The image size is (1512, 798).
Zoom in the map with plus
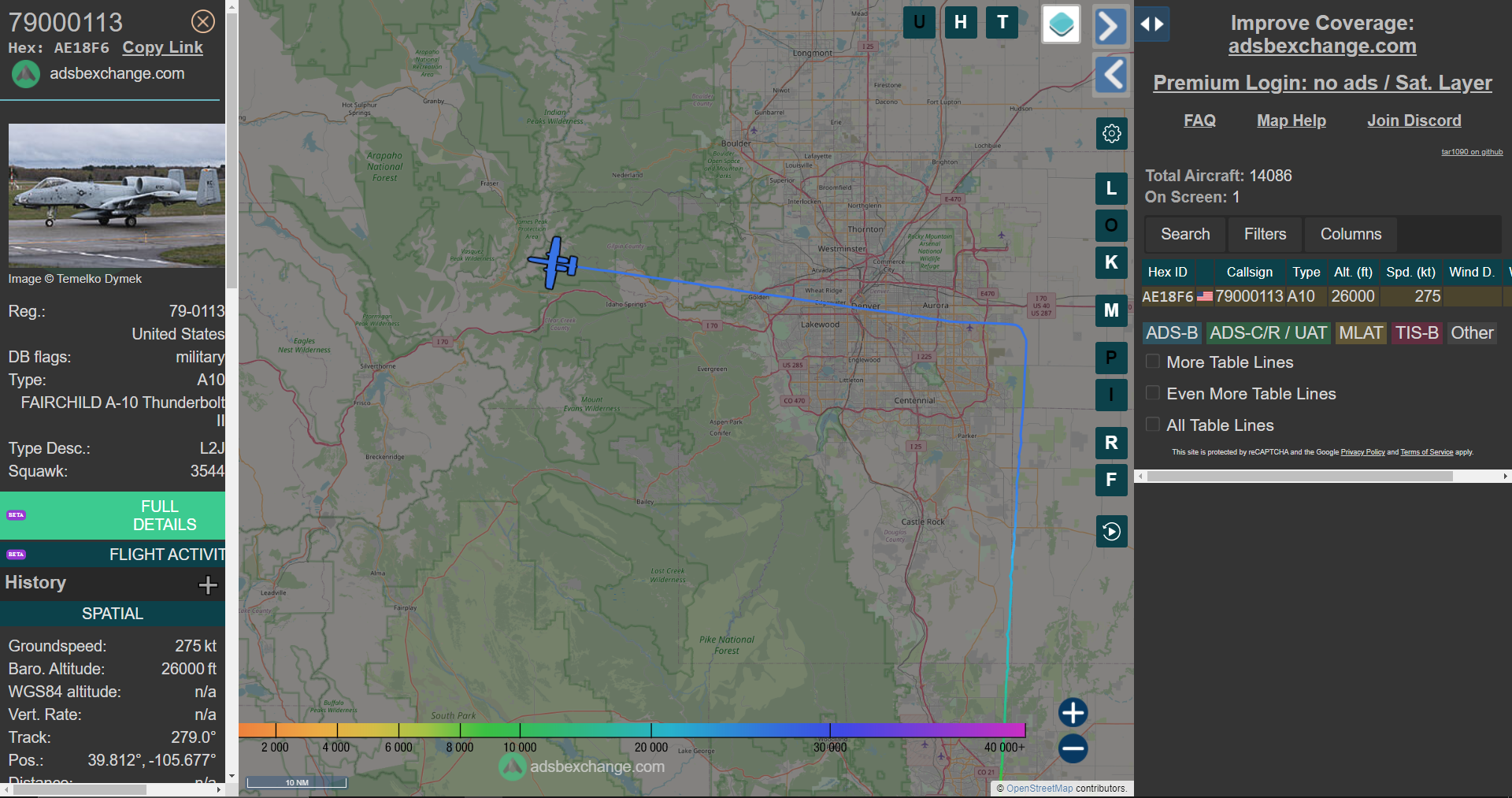pos(1073,712)
